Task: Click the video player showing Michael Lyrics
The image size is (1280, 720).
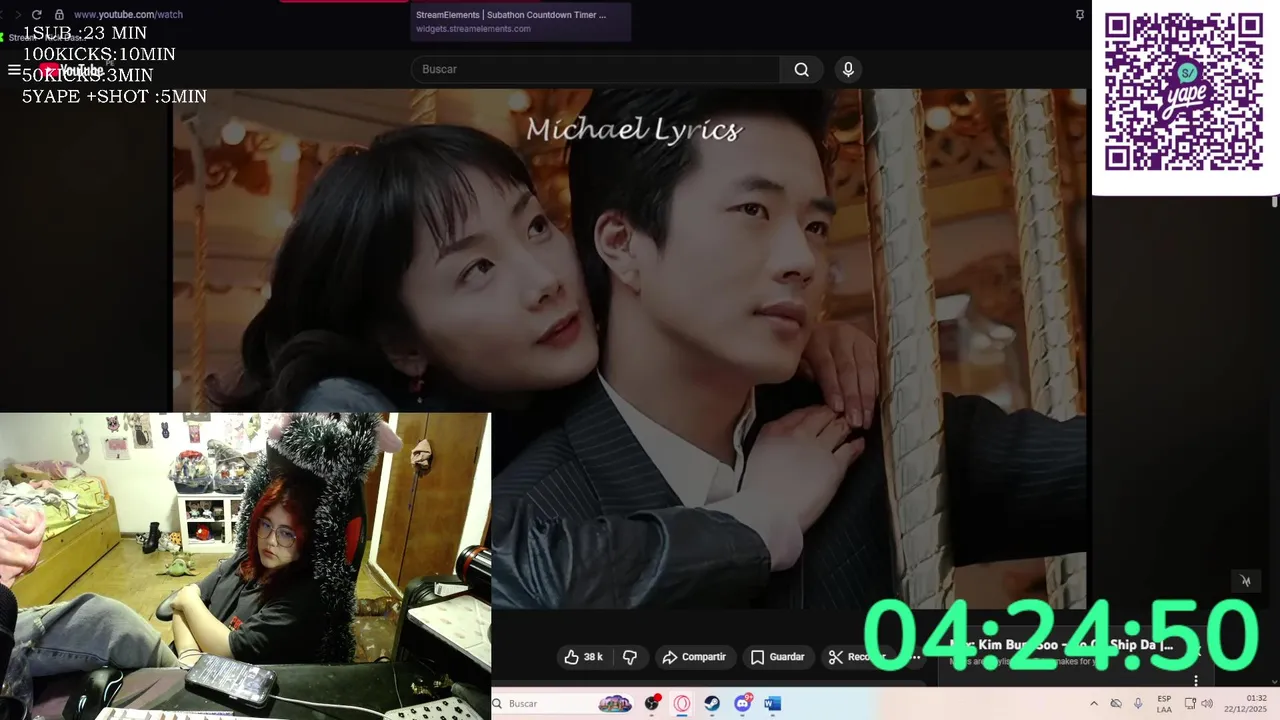Action: coord(629,348)
